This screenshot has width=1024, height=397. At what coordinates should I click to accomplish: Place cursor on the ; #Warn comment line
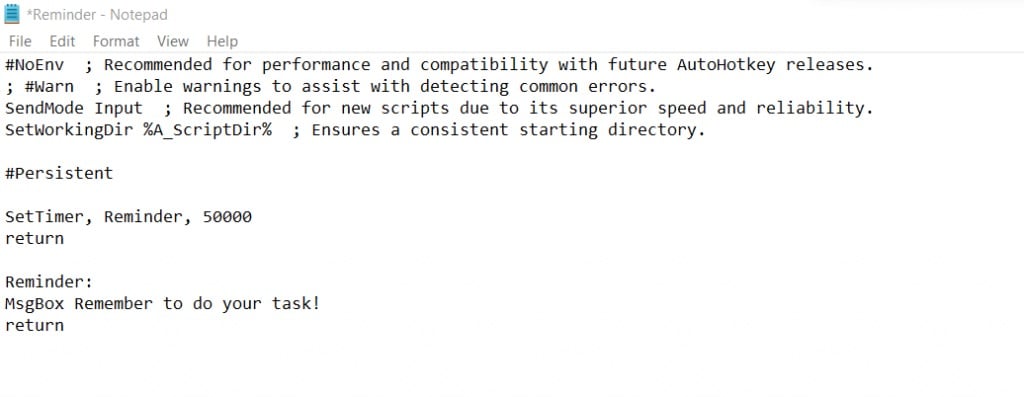point(330,86)
